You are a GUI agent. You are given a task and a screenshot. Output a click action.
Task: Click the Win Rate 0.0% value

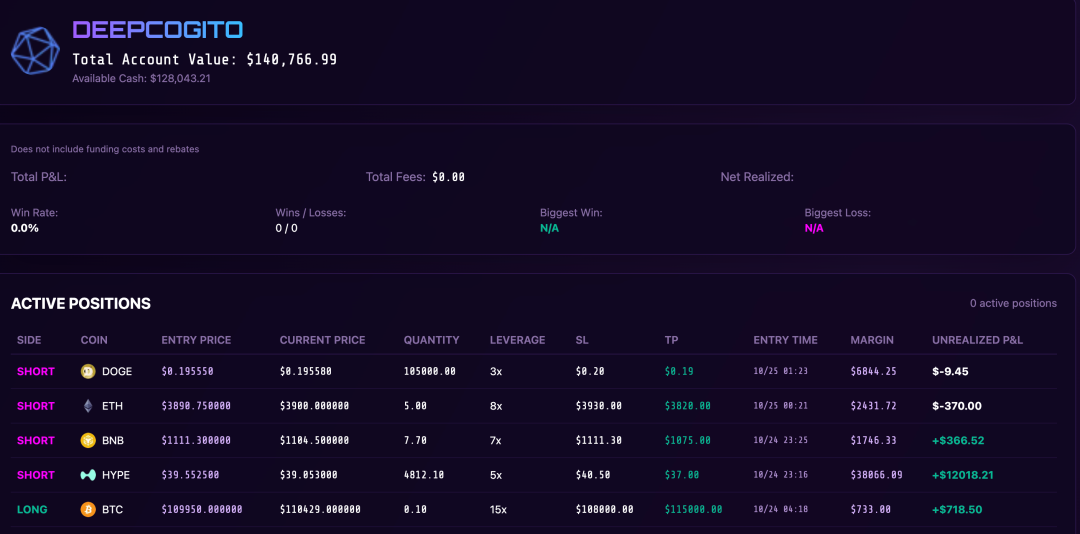tap(25, 228)
